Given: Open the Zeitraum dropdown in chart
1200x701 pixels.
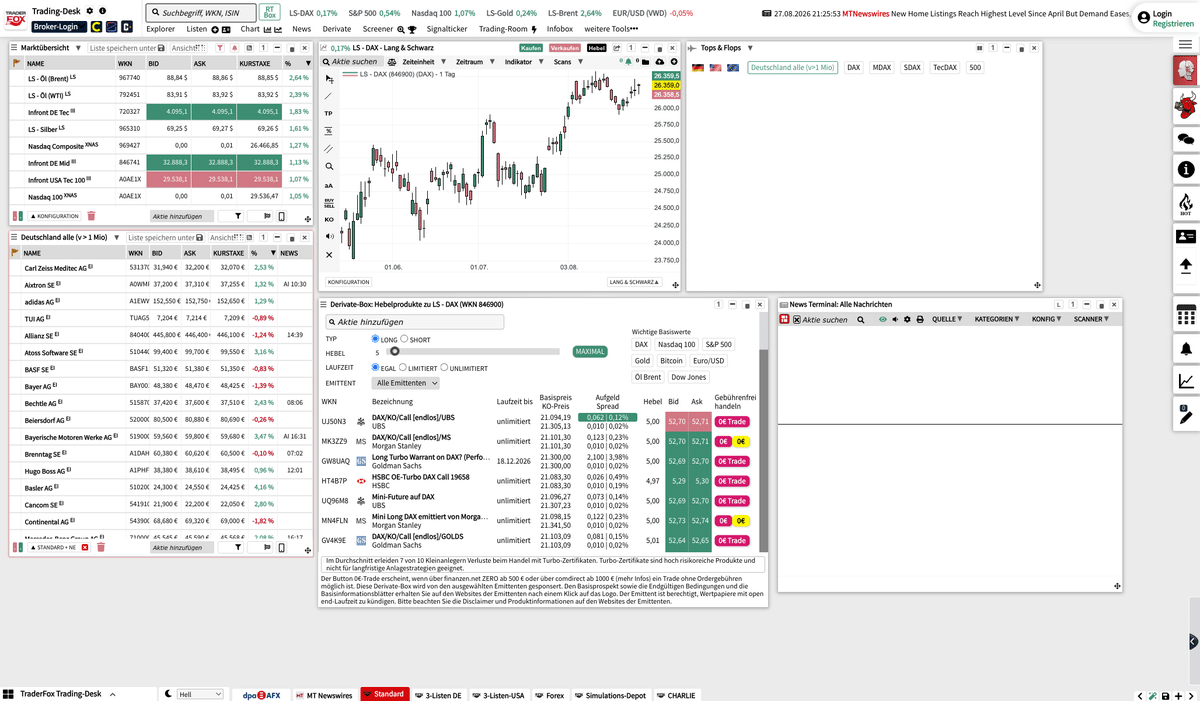Looking at the screenshot, I should [x=476, y=62].
